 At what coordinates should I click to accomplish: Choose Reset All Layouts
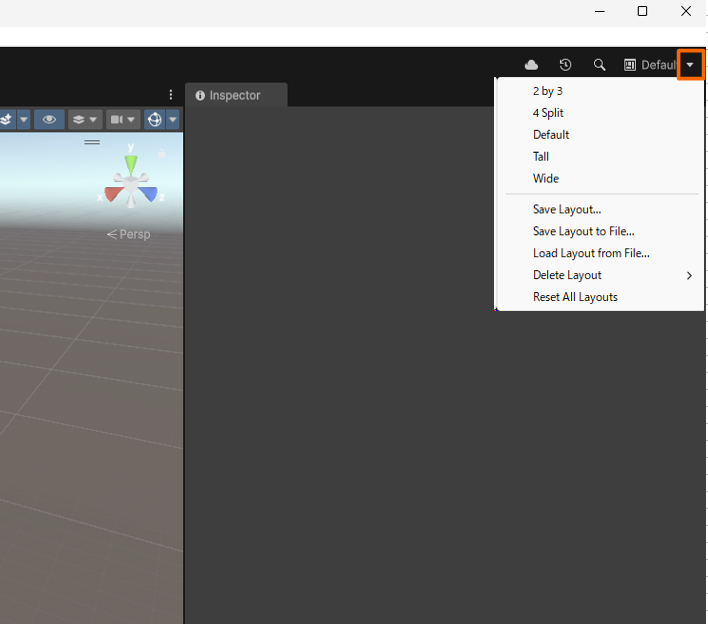pos(575,297)
